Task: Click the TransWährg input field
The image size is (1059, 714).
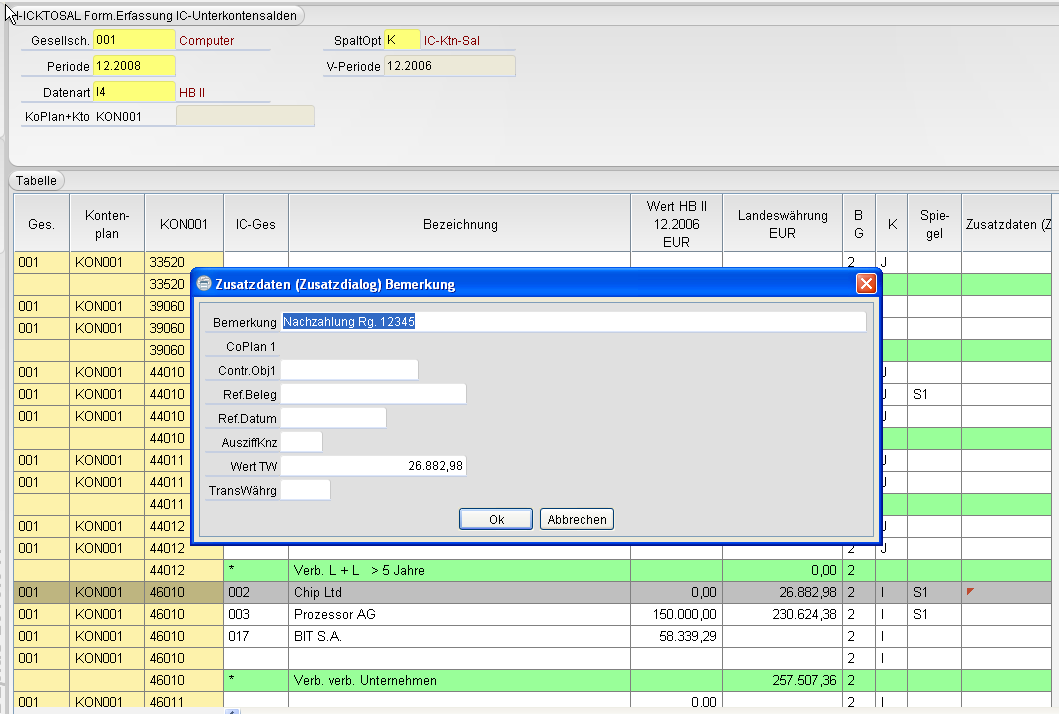Action: pyautogui.click(x=305, y=490)
